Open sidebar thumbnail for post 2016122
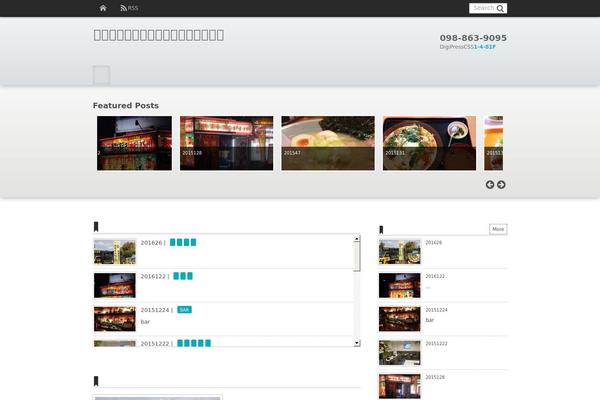This screenshot has height=400, width=600. point(399,286)
